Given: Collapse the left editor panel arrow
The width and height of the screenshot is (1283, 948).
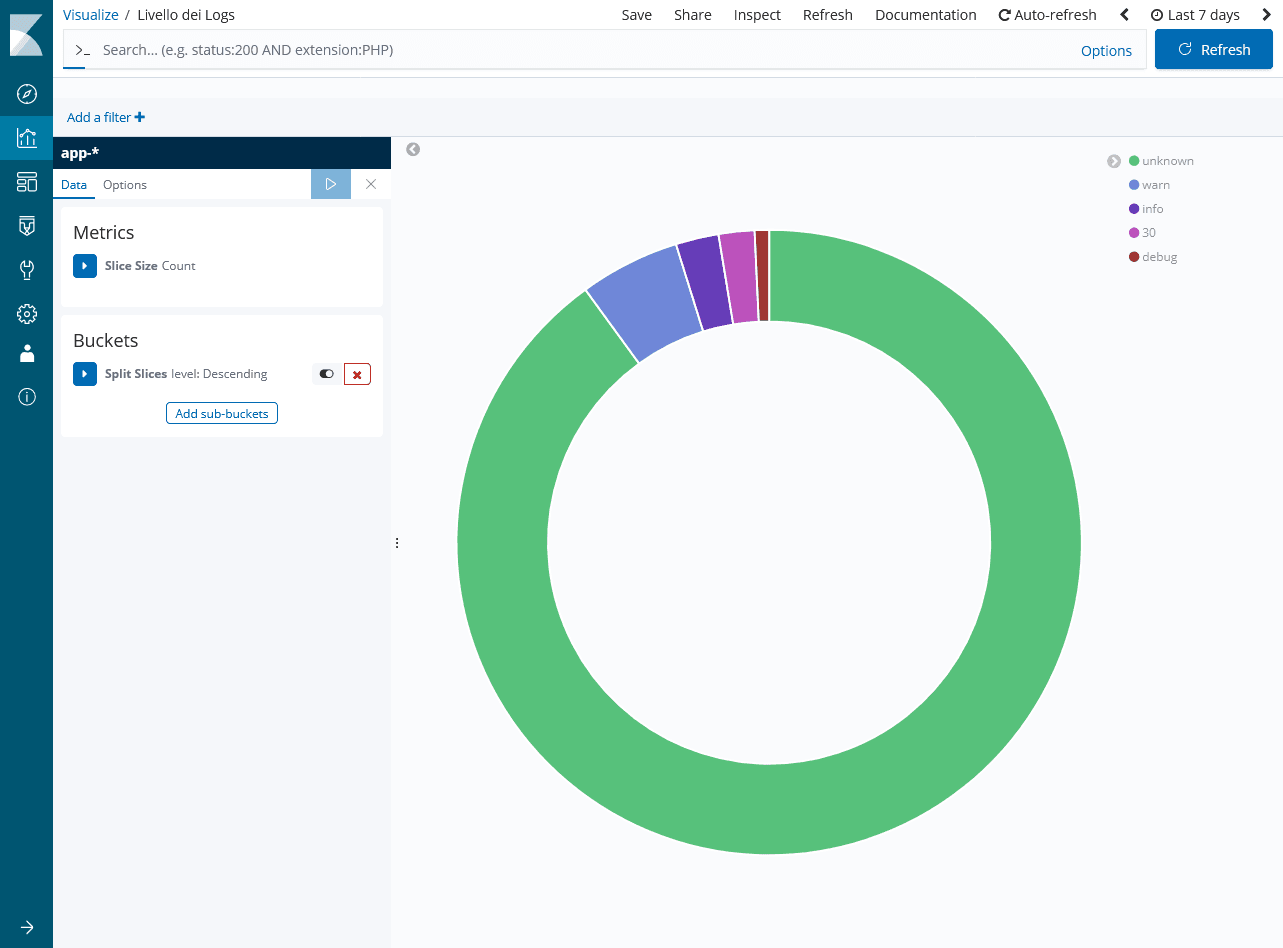Looking at the screenshot, I should [x=413, y=149].
